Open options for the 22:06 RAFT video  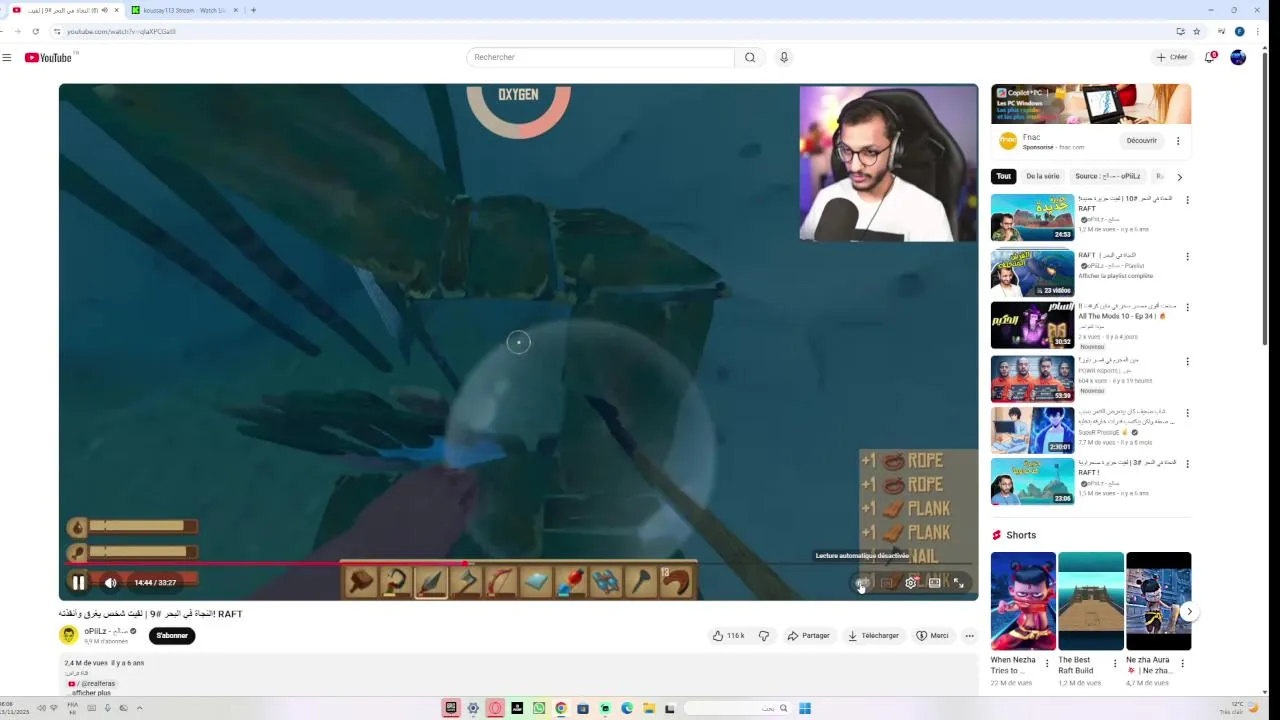point(1187,465)
